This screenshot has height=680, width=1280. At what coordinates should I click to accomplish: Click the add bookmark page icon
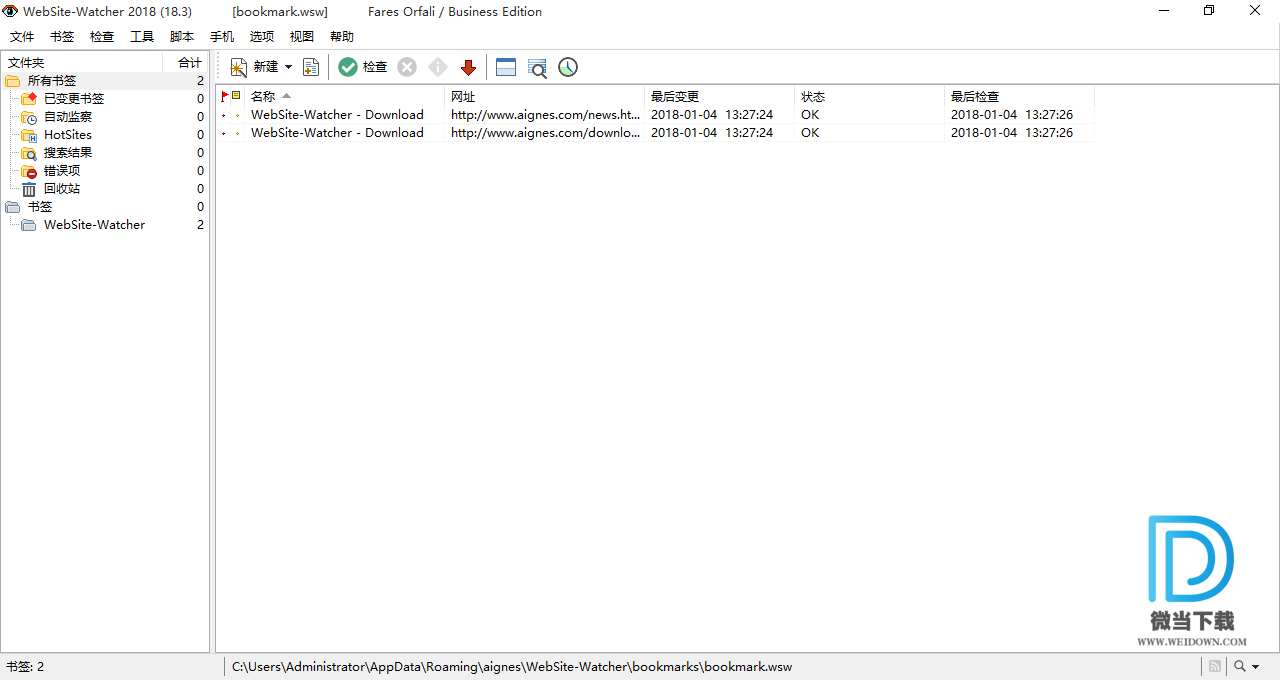click(311, 67)
